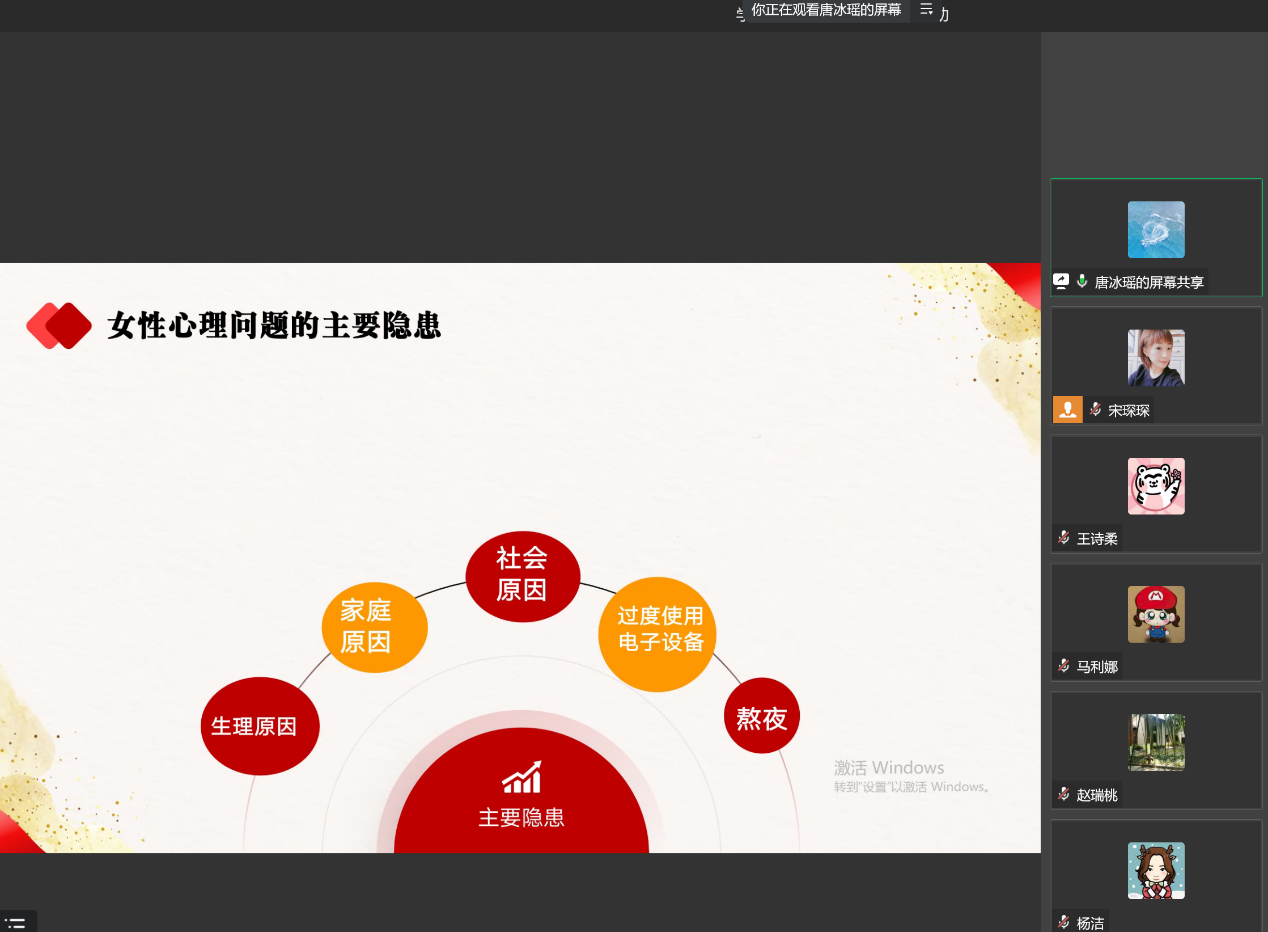Image resolution: width=1268 pixels, height=932 pixels.
Task: Click the muted mic icon beside 马利娜
Action: pos(1064,666)
